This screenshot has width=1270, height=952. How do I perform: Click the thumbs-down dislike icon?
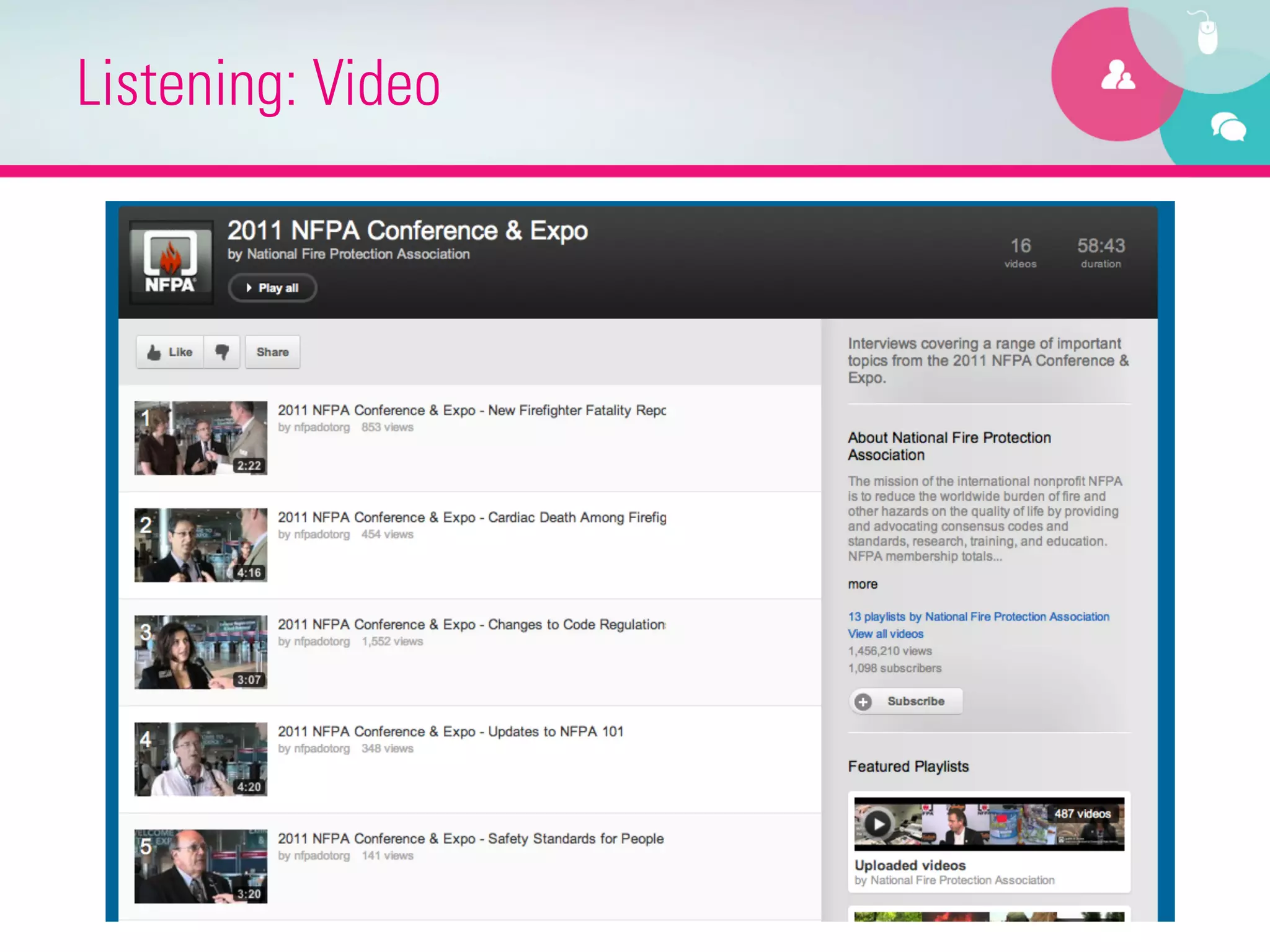click(x=222, y=352)
